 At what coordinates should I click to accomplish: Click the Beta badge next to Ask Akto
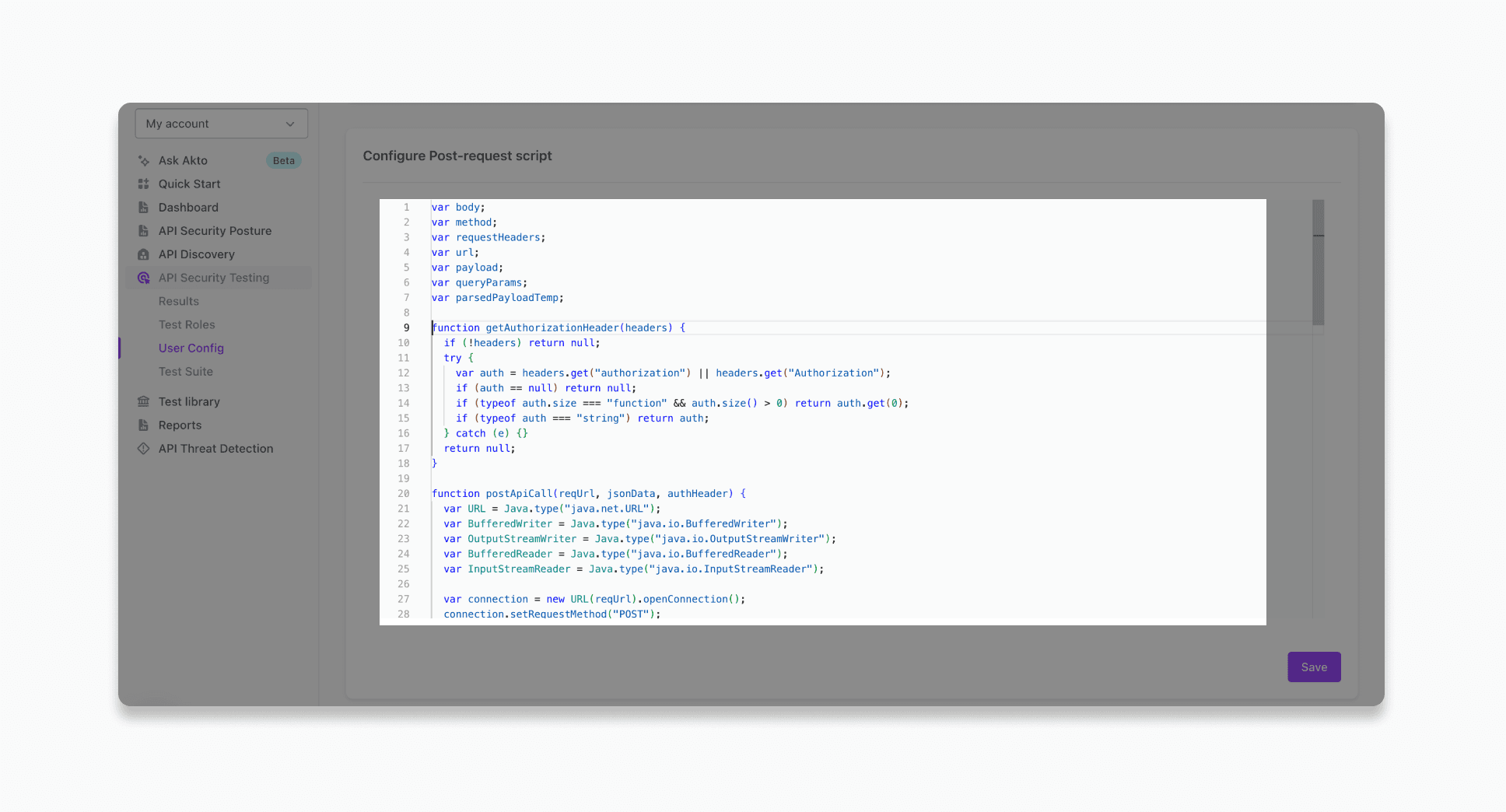click(x=283, y=160)
